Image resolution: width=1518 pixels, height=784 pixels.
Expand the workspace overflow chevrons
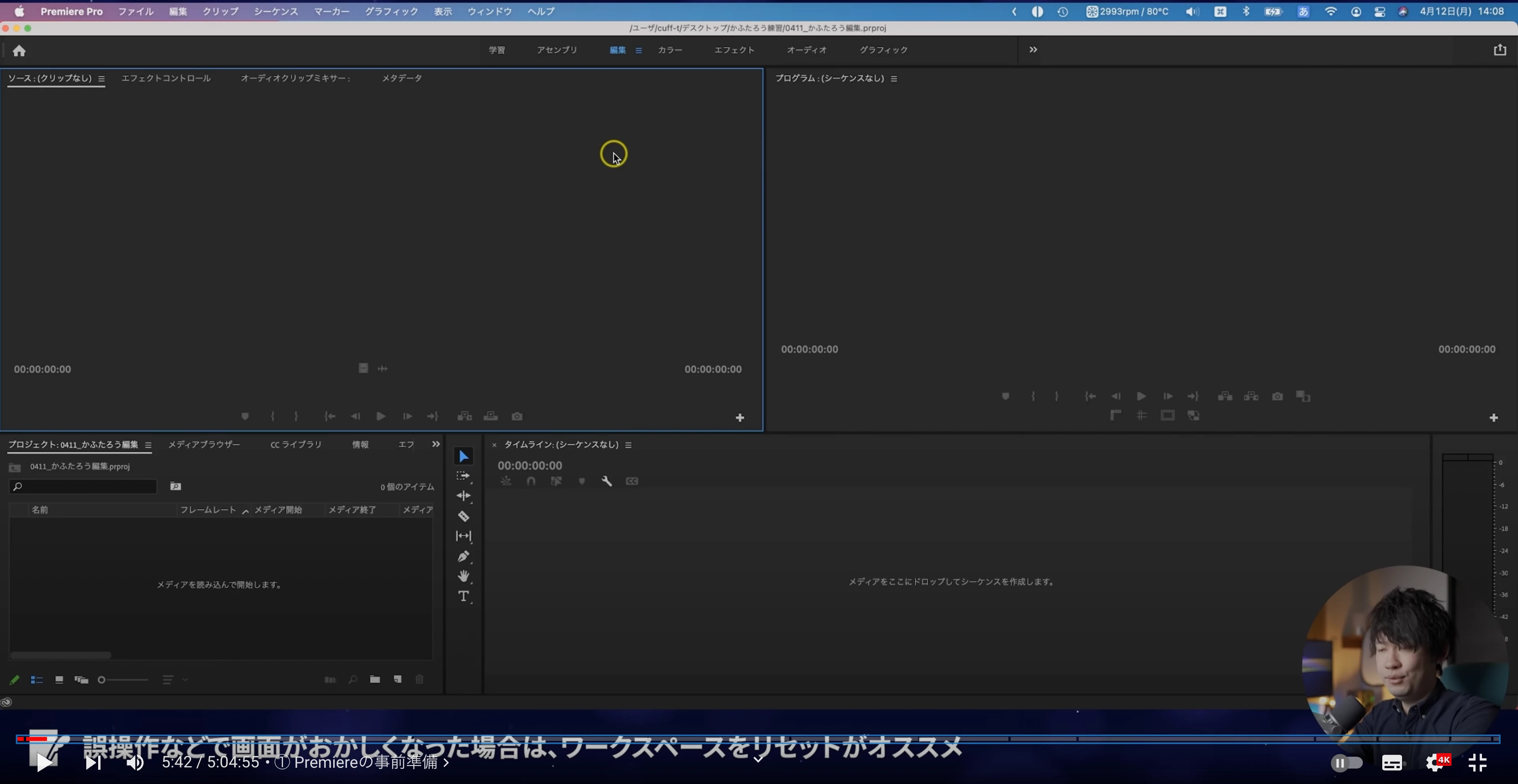1033,49
